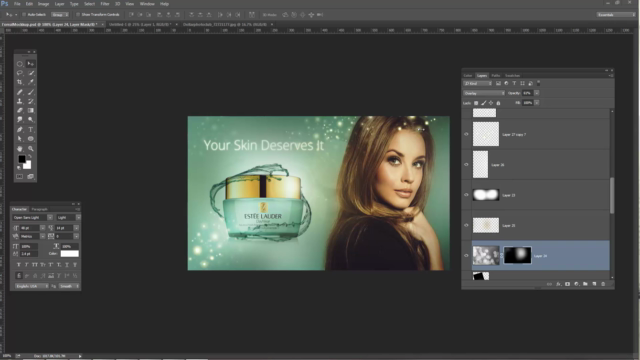Image resolution: width=640 pixels, height=360 pixels.
Task: Open Overlay blend mode dropdown
Action: click(484, 93)
